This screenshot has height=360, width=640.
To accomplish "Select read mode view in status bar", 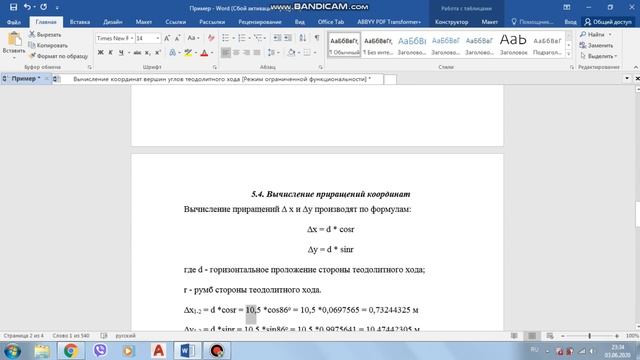I will [514, 336].
